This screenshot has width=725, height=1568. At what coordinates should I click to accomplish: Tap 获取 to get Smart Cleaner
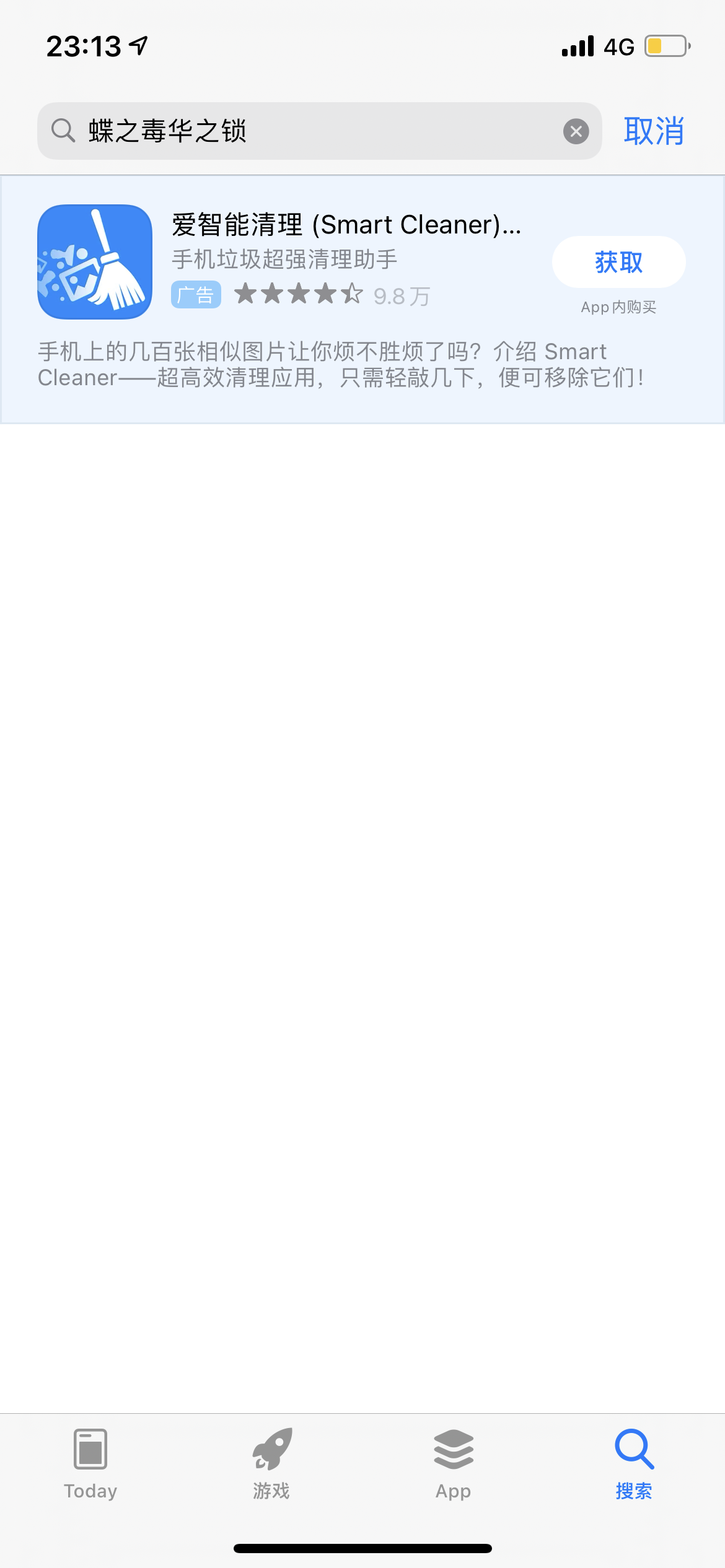(x=618, y=262)
